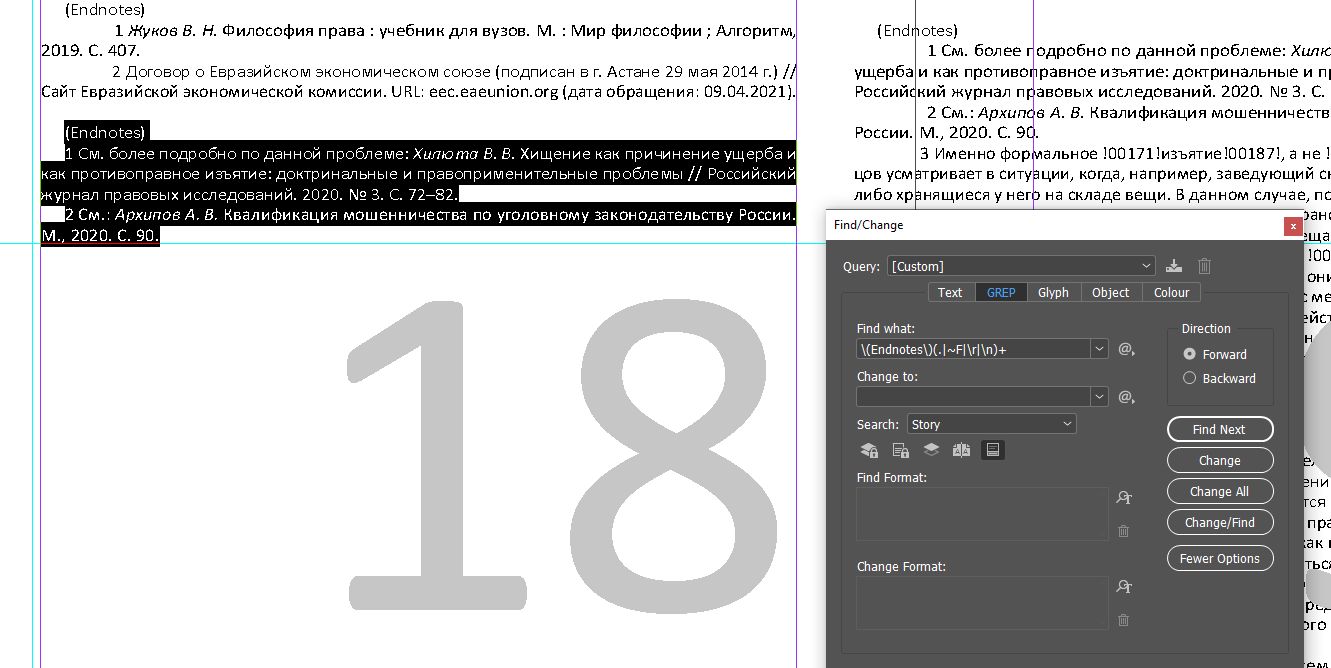Viewport: 1331px width, 668px height.
Task: Toggle Include Locked Stories search option
Action: (x=900, y=450)
